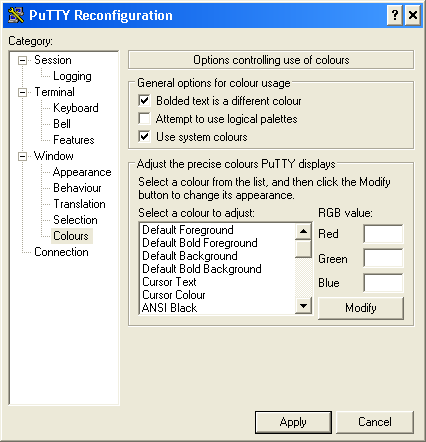Open Keyboard settings category
The image size is (426, 442).
coord(76,108)
